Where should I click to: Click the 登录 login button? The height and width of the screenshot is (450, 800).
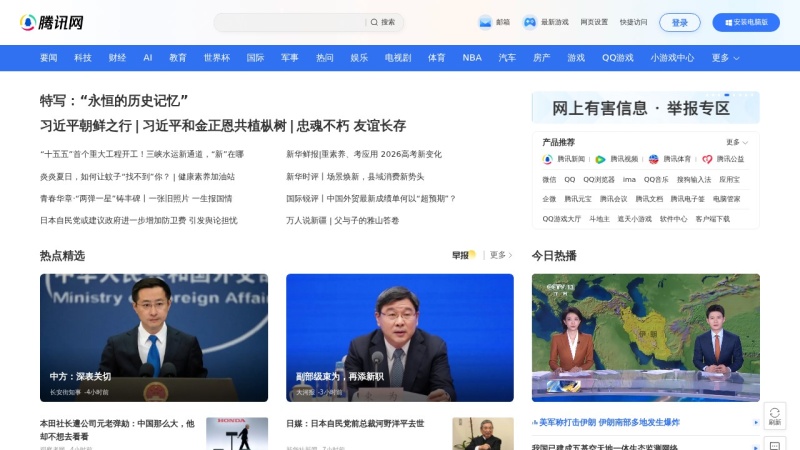click(x=680, y=22)
